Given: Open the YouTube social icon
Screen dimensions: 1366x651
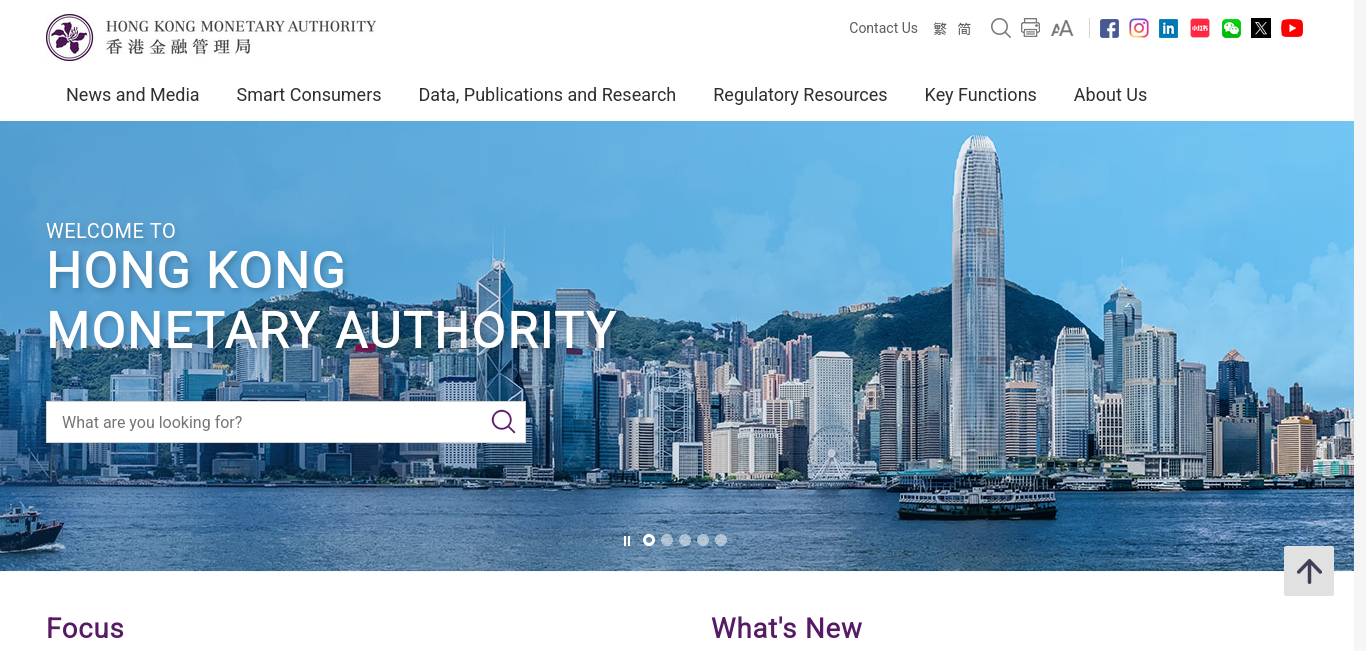Looking at the screenshot, I should point(1292,28).
